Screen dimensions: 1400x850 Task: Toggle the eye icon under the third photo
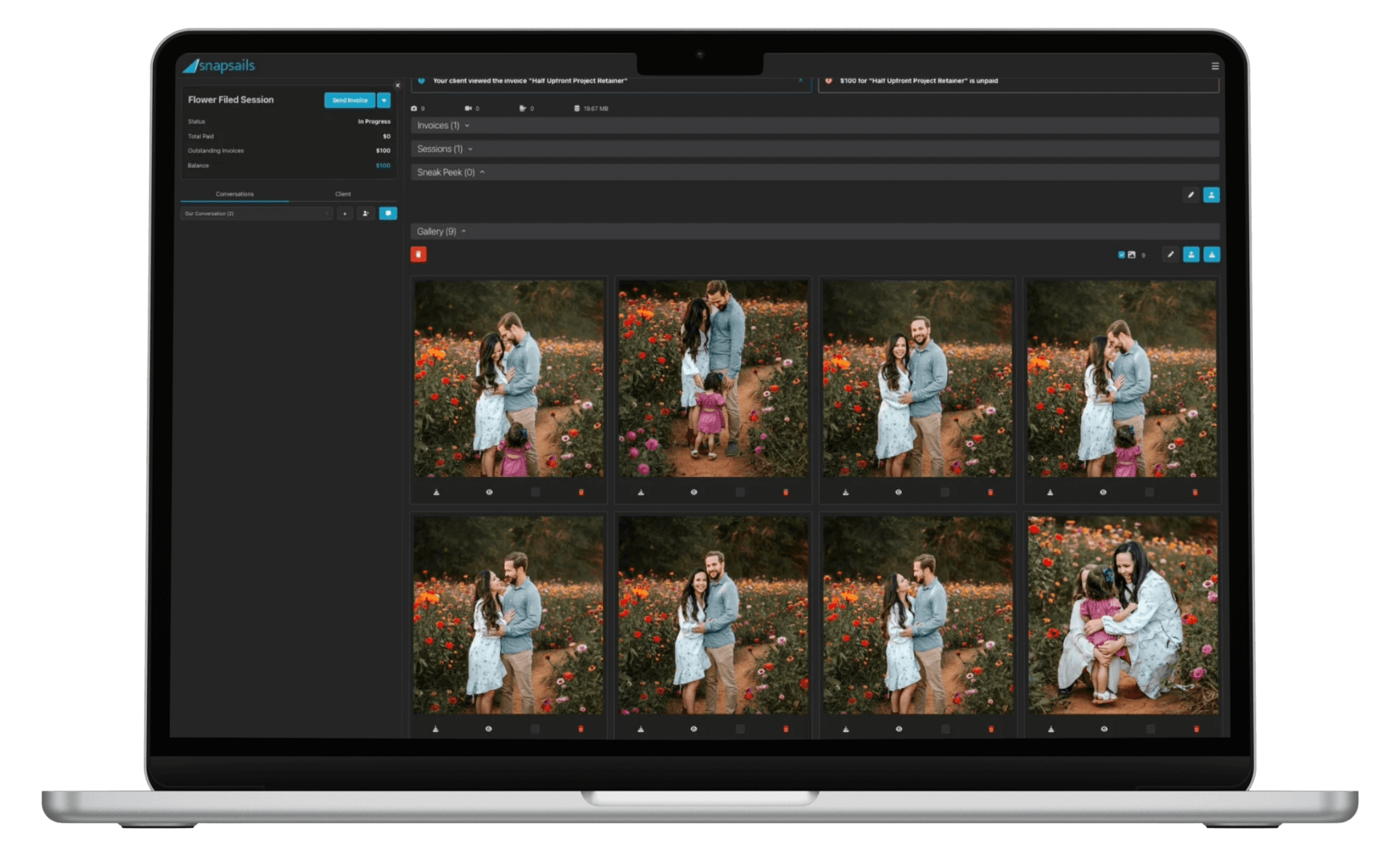(898, 492)
